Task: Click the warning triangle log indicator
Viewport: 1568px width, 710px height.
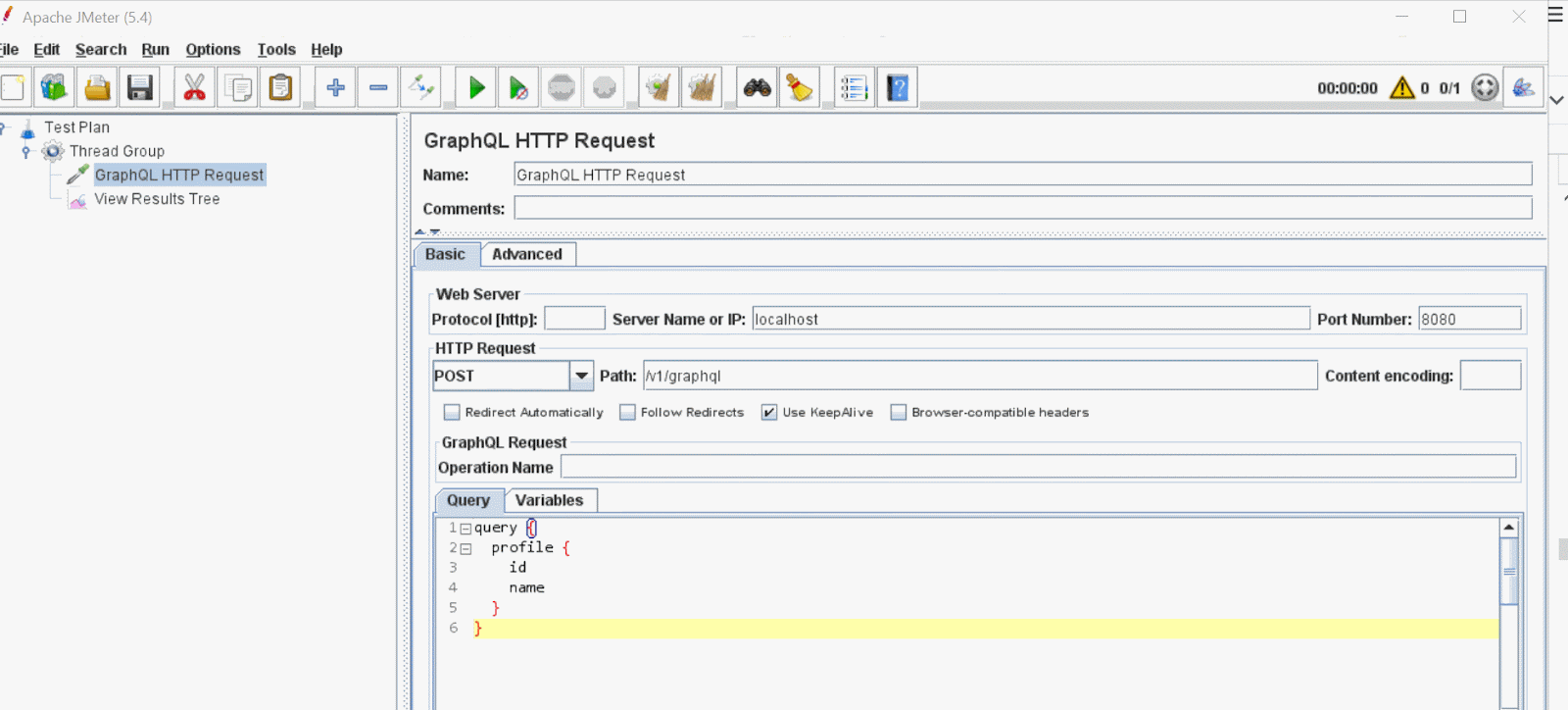Action: [1402, 88]
